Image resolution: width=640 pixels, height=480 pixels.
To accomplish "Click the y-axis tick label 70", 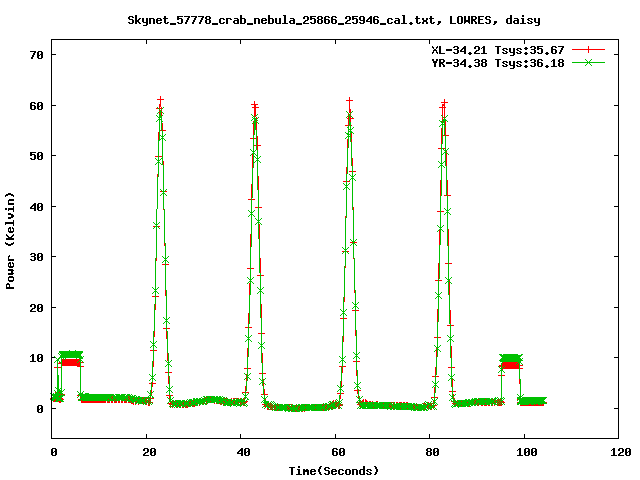I will coord(36,55).
